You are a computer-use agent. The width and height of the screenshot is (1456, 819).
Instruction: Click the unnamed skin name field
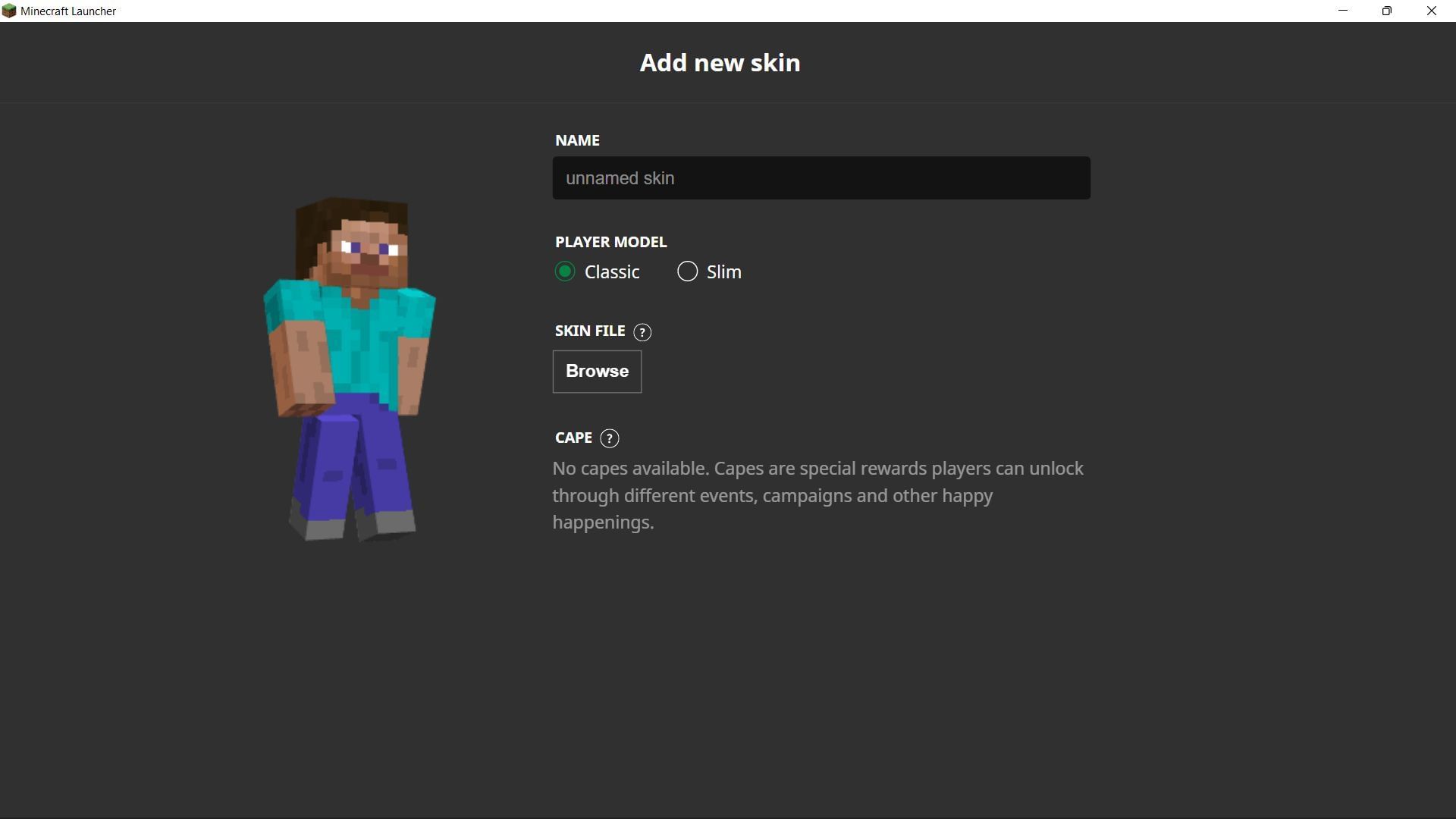pos(821,178)
